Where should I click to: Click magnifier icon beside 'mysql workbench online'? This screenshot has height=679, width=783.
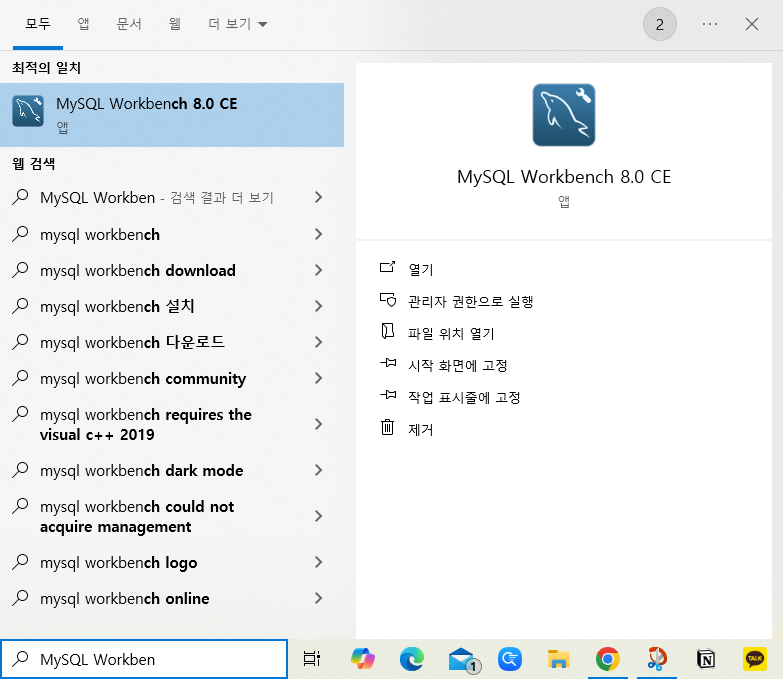click(20, 598)
